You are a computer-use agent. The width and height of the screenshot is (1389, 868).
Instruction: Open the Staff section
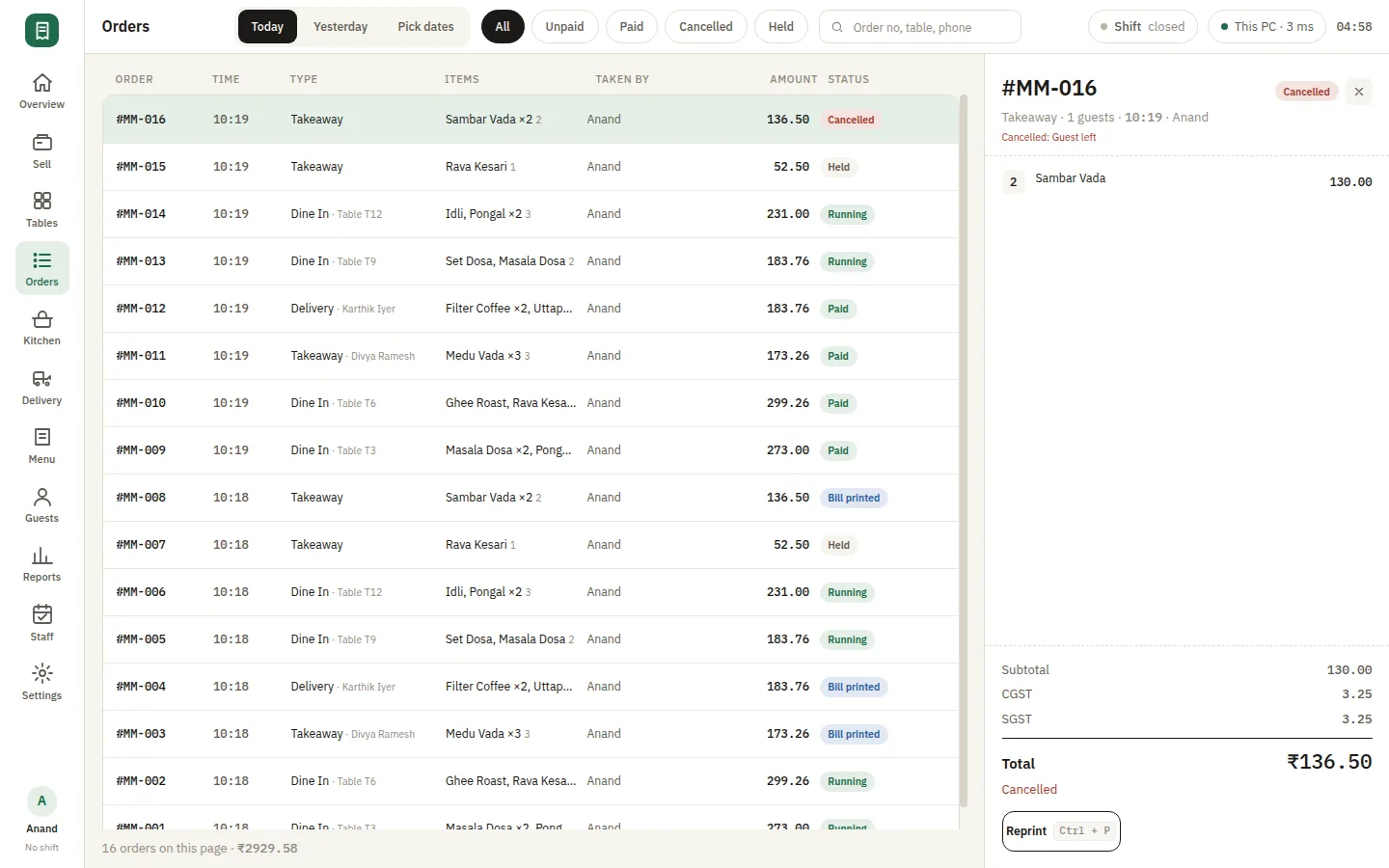[x=41, y=624]
